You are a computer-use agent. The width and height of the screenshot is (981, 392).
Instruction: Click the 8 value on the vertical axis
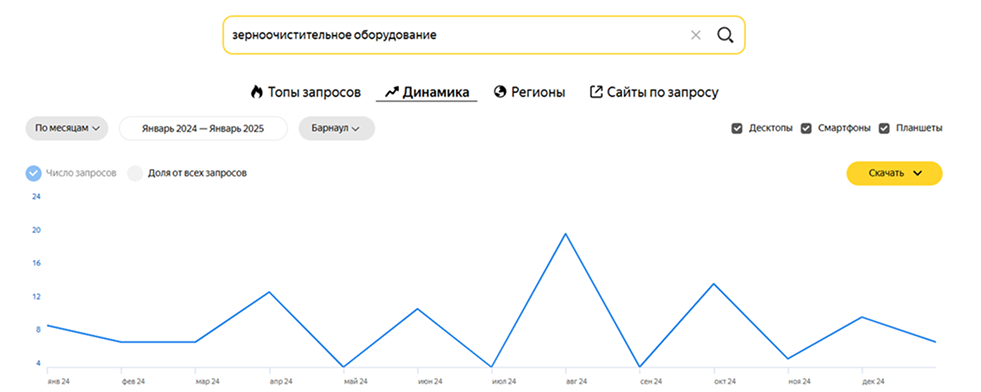coord(38,330)
